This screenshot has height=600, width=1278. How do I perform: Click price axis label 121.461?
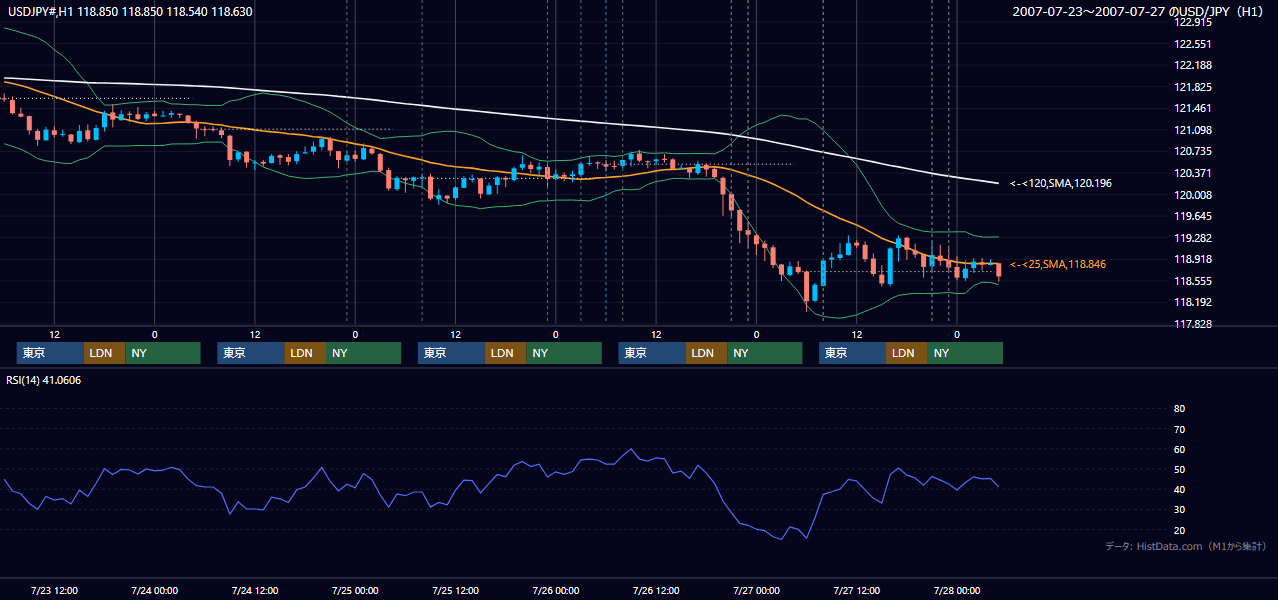1193,108
